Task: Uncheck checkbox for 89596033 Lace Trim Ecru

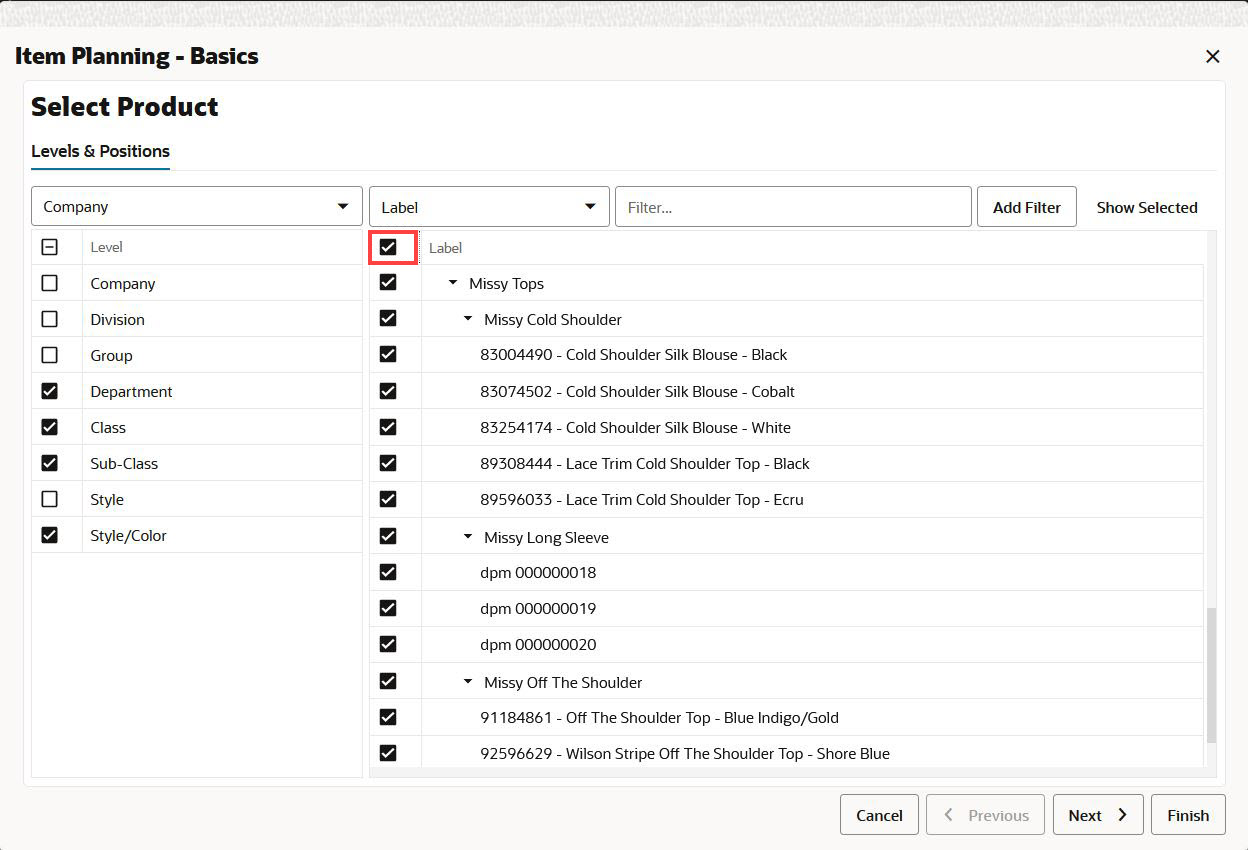Action: 388,499
